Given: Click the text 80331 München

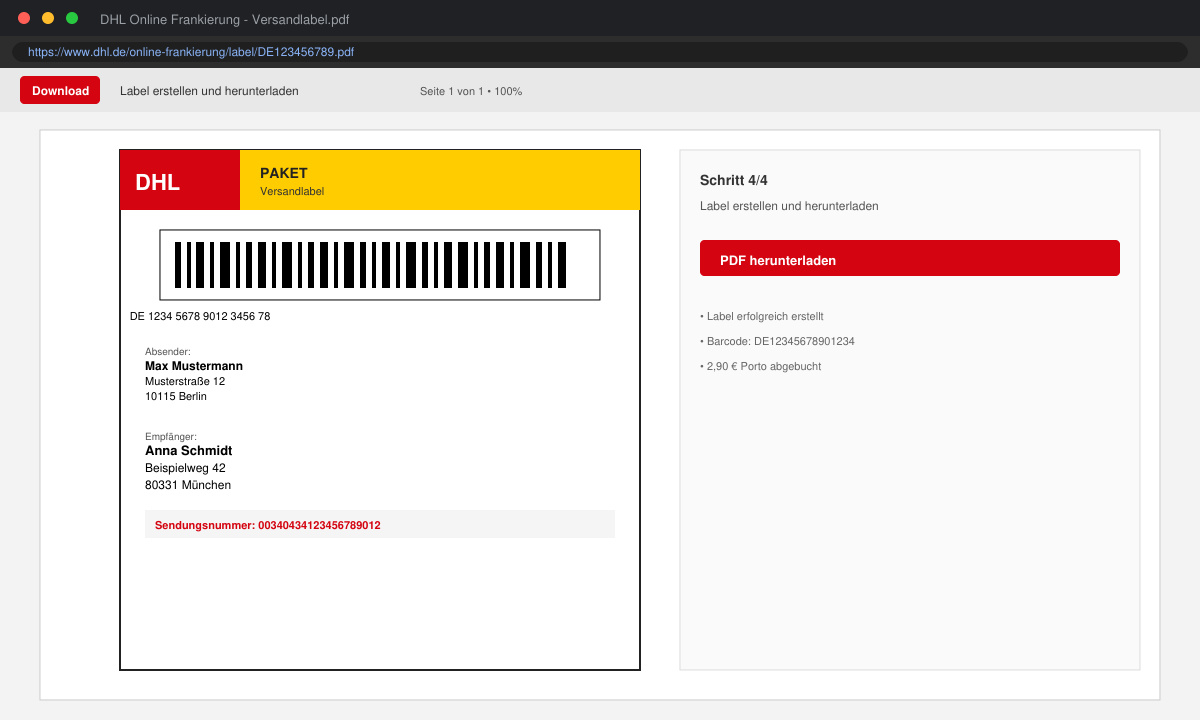Looking at the screenshot, I should tap(188, 485).
